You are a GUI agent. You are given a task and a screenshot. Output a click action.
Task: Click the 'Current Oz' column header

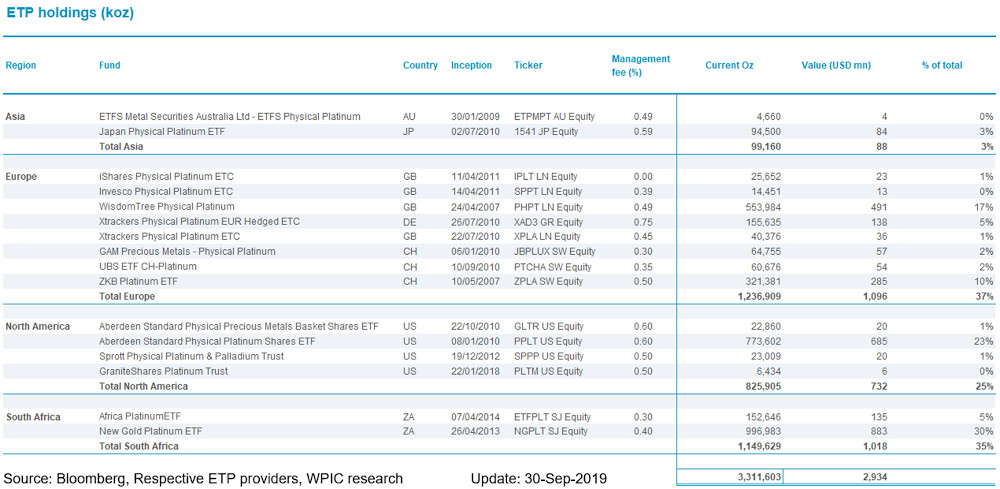pos(730,65)
